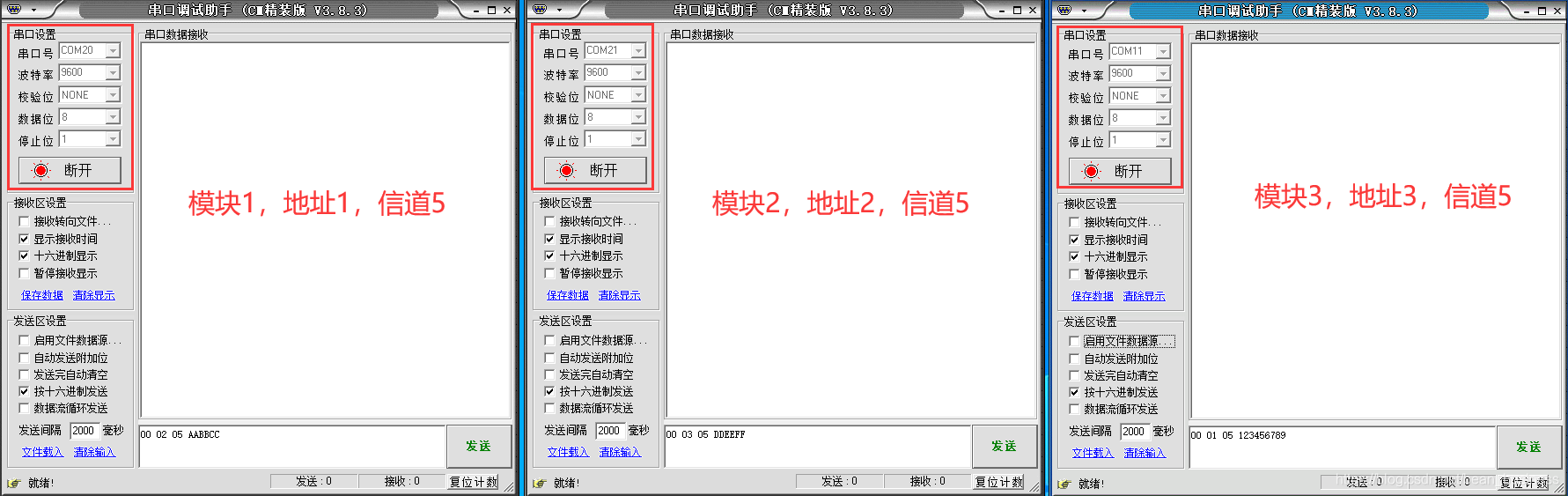The width and height of the screenshot is (1568, 496).
Task: Open COM20 window's title-bar app icon menu
Action: (14, 10)
